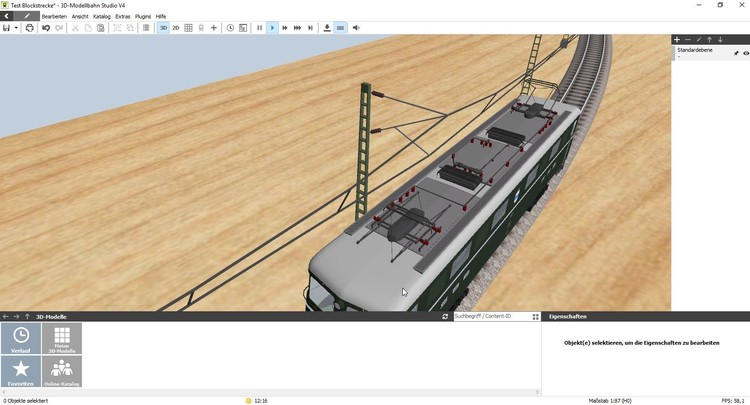Screen dimensions: 750x405
Task: Click the Save (floppy disk) toolbar icon
Action: coord(6,28)
